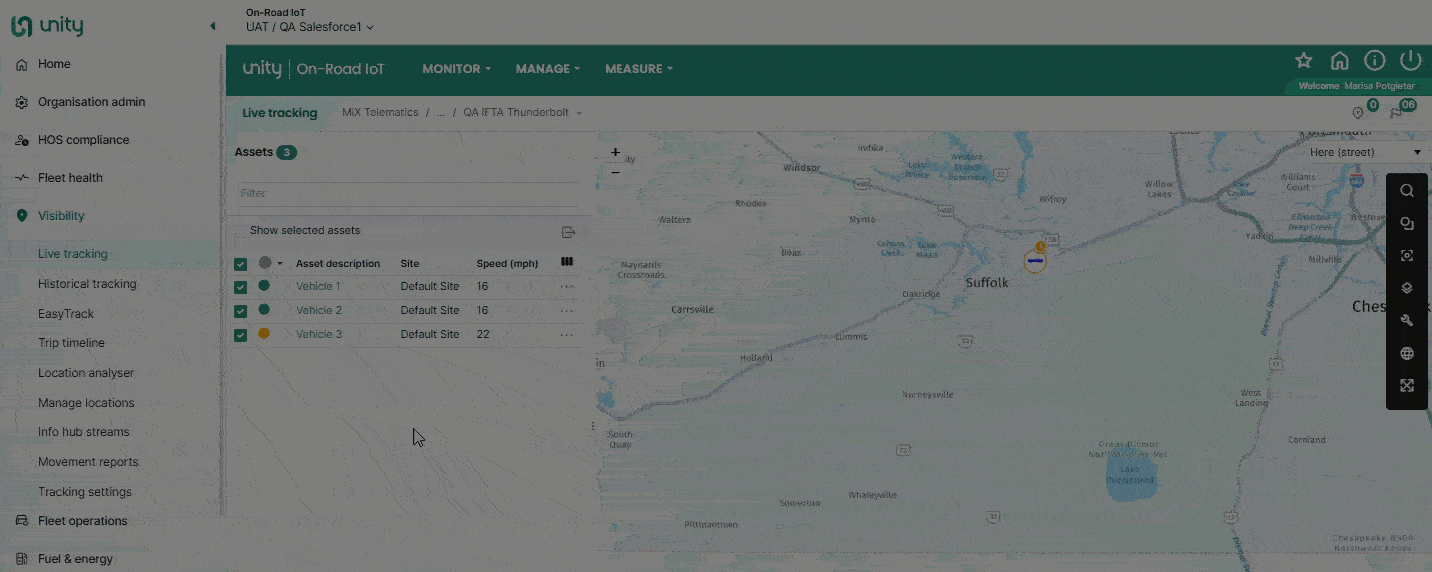
Task: Click the breadcrumb ellipsis
Action: (441, 113)
